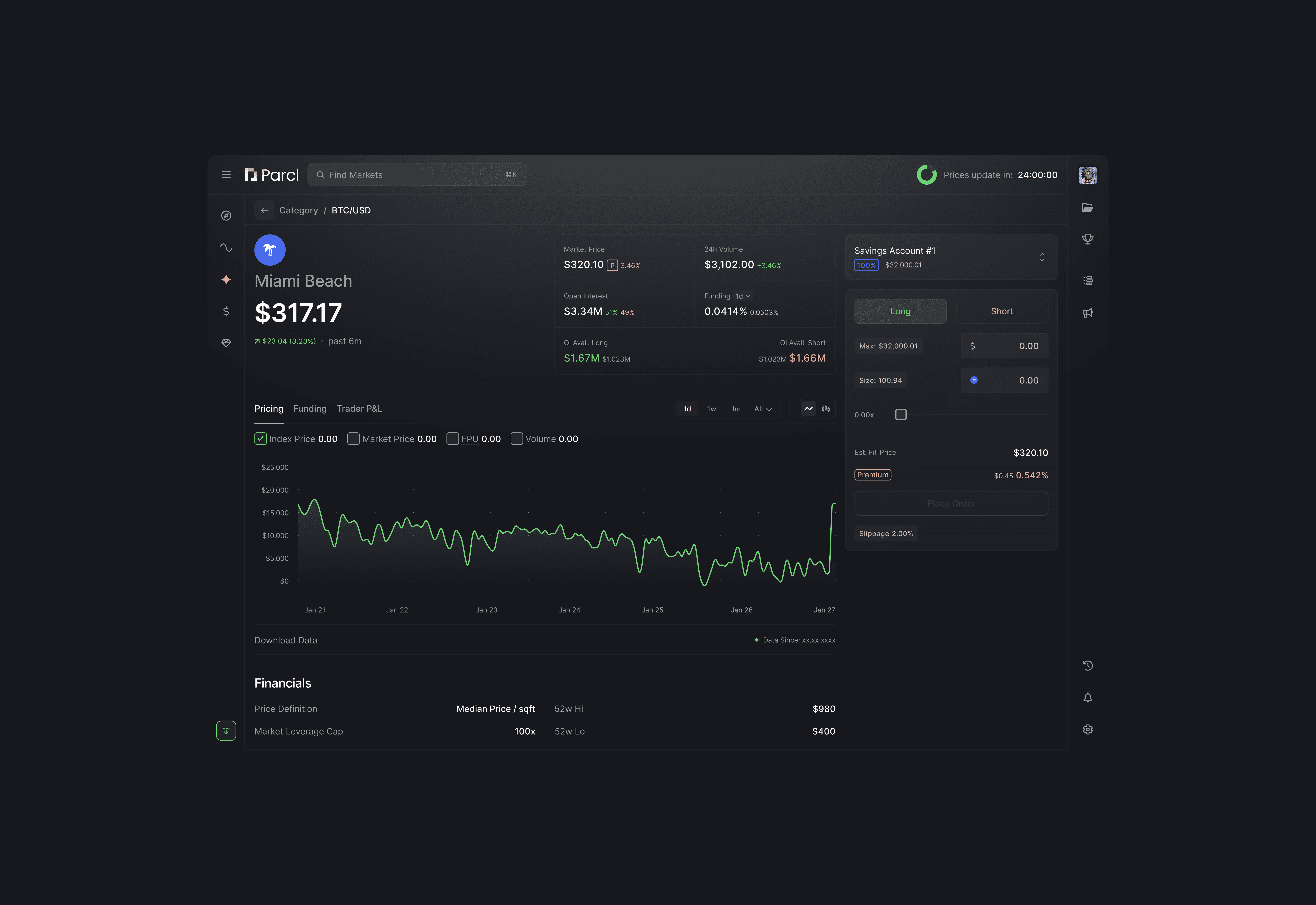Viewport: 1316px width, 905px height.
Task: Click the Size: 100.94 button
Action: (880, 381)
